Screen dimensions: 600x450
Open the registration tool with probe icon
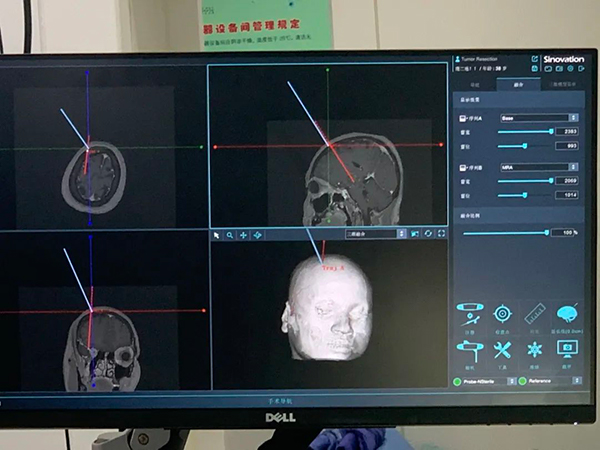[x=470, y=314]
